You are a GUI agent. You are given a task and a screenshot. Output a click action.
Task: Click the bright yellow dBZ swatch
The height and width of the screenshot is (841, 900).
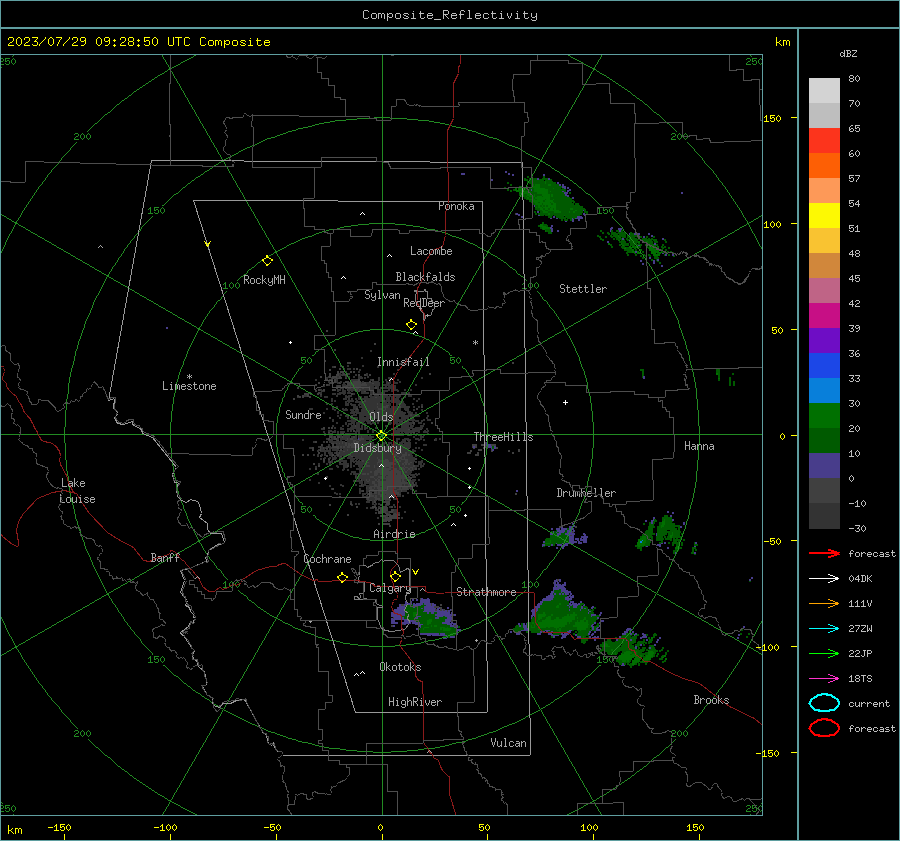pos(824,216)
